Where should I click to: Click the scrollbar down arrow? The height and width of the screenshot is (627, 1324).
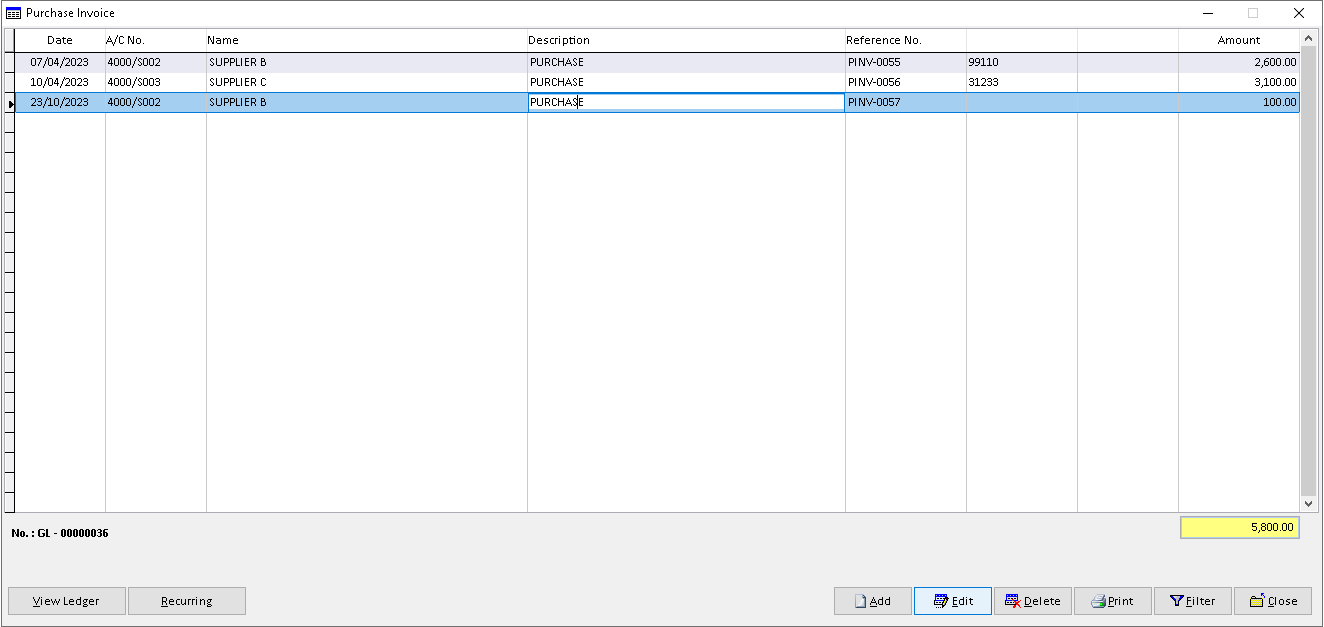point(1310,503)
